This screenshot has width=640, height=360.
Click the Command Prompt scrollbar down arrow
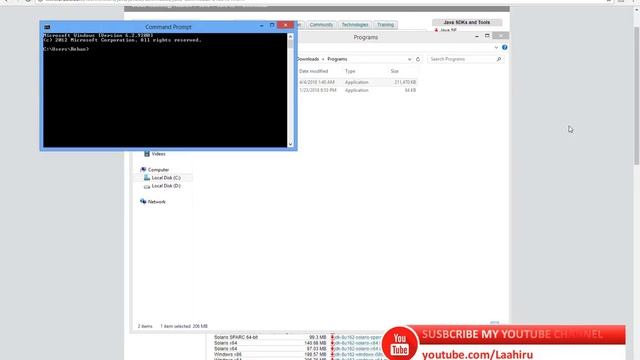[x=290, y=144]
